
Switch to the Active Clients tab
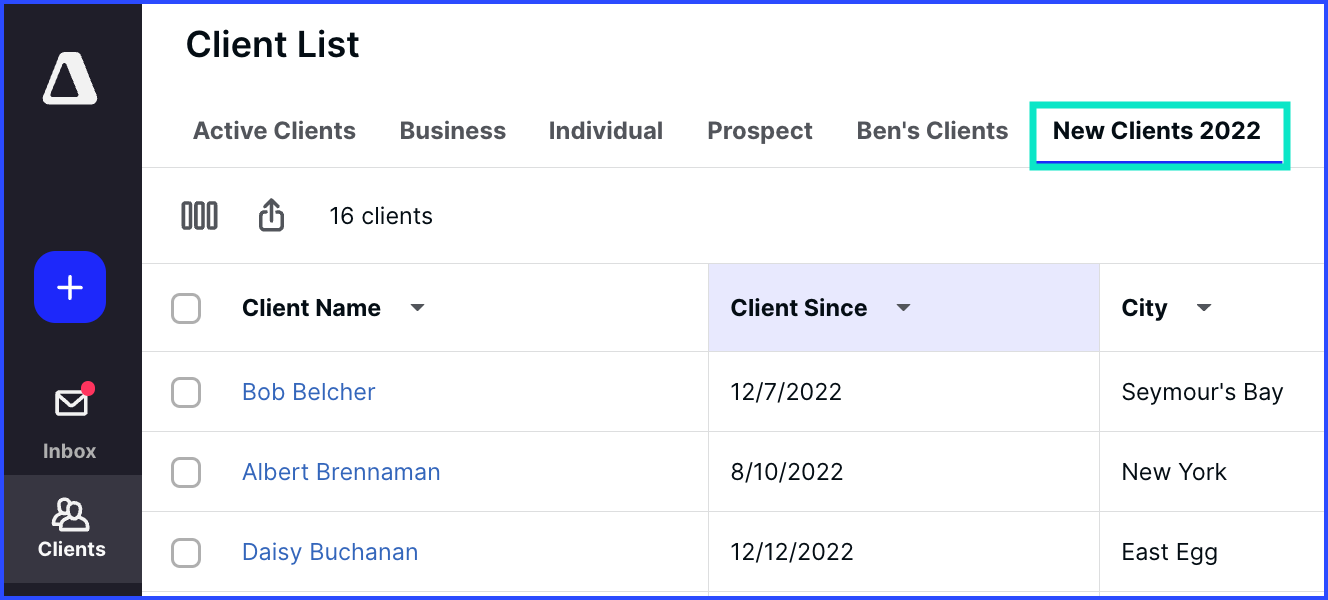point(274,131)
